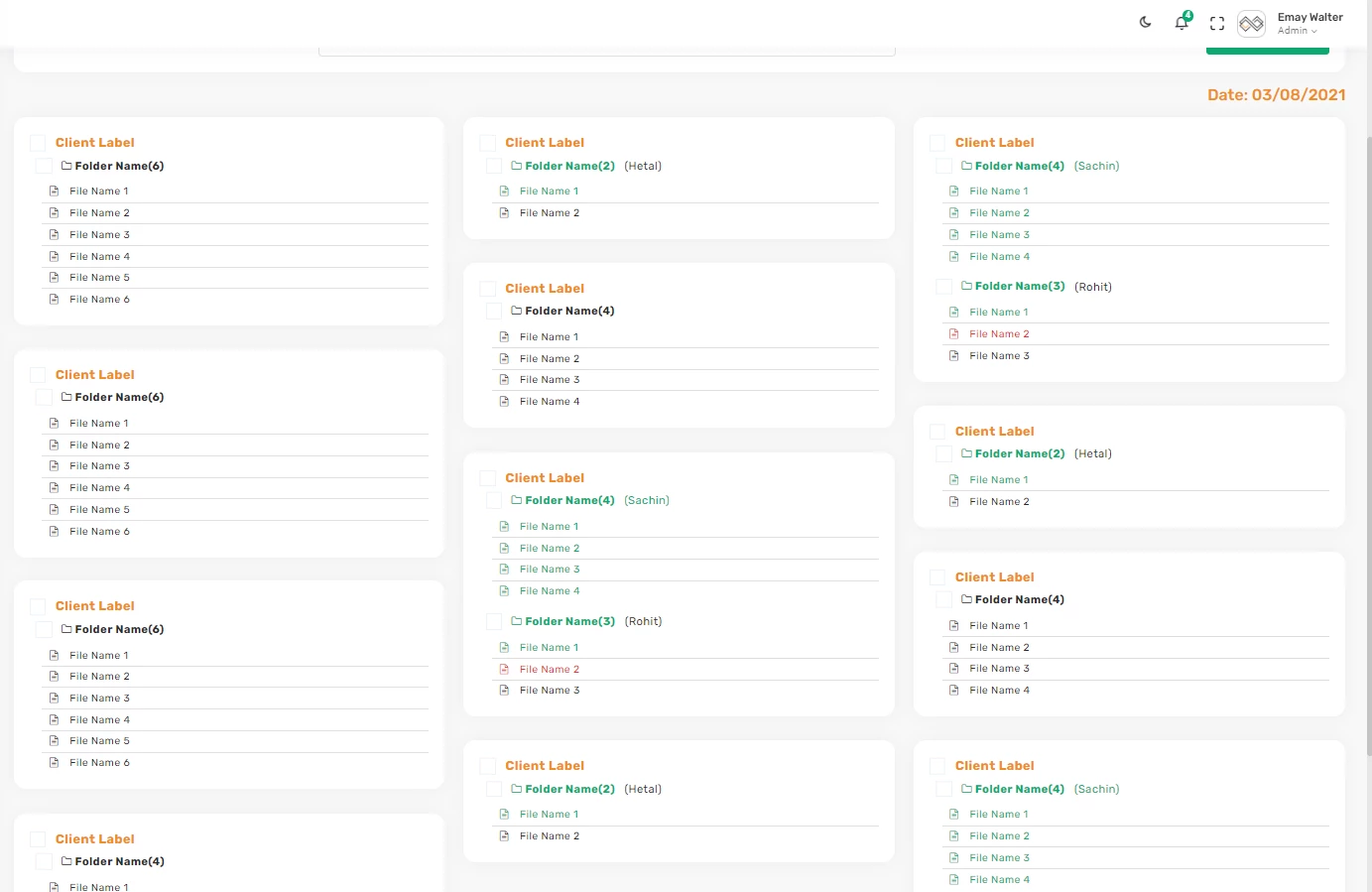Image resolution: width=1372 pixels, height=892 pixels.
Task: Switch to dark mode with moon icon
Action: click(x=1146, y=22)
